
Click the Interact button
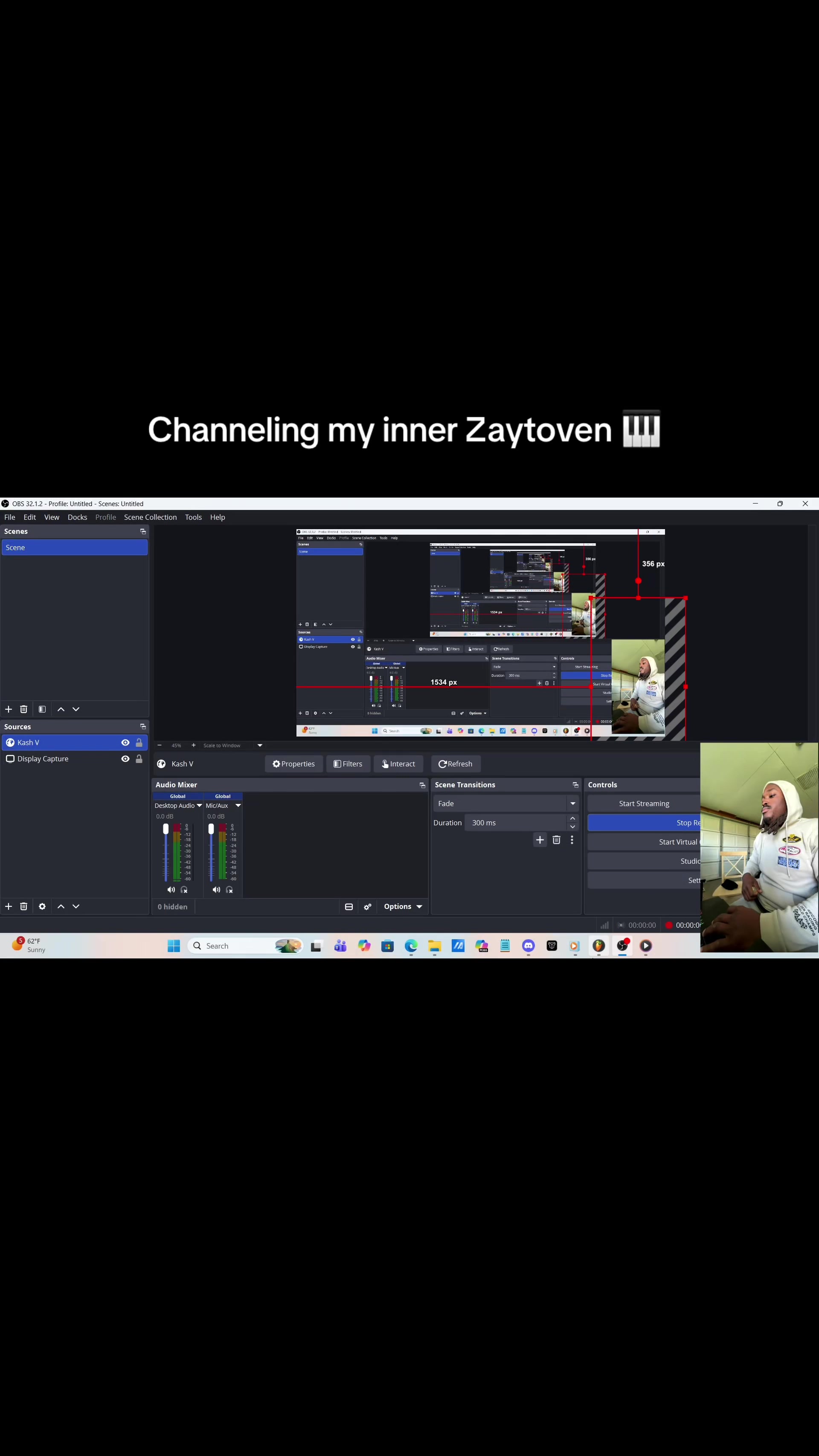pos(398,763)
